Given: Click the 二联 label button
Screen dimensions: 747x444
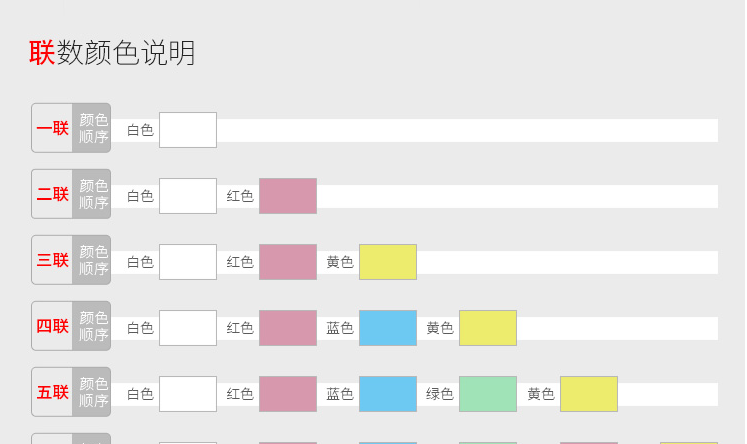Looking at the screenshot, I should click(x=52, y=194).
